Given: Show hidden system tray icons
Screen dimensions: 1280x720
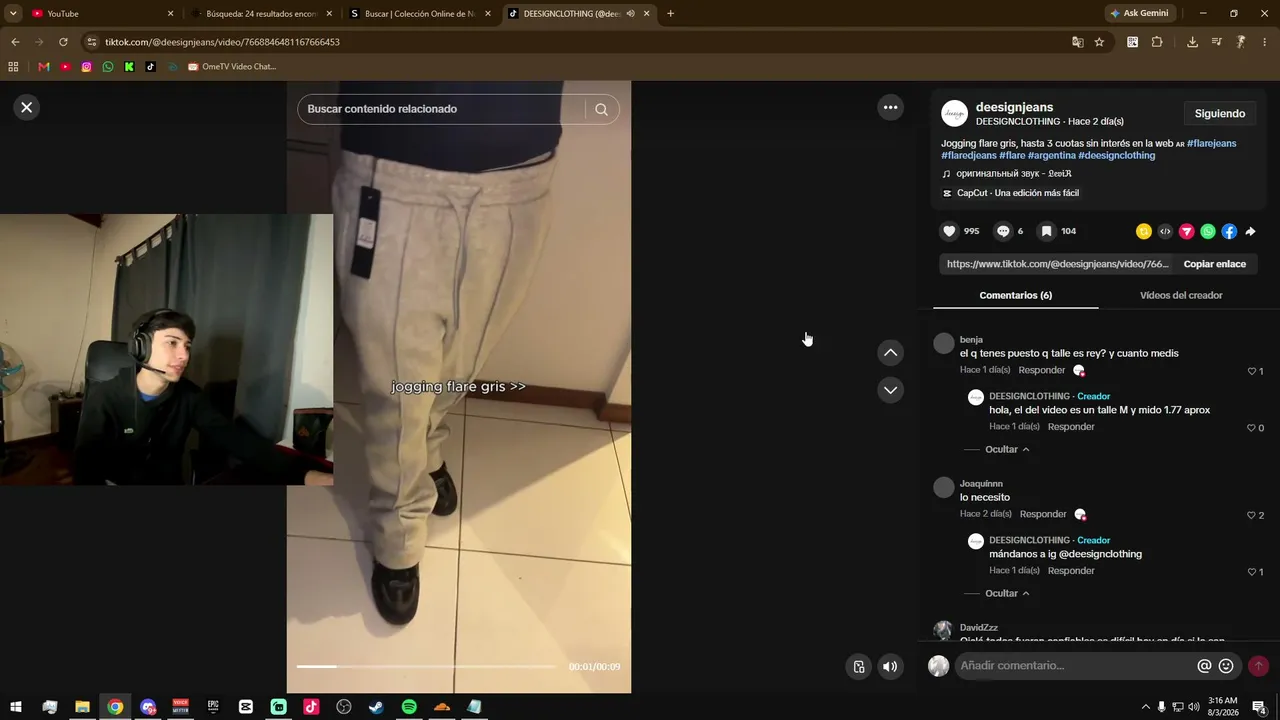Looking at the screenshot, I should coord(1145,707).
